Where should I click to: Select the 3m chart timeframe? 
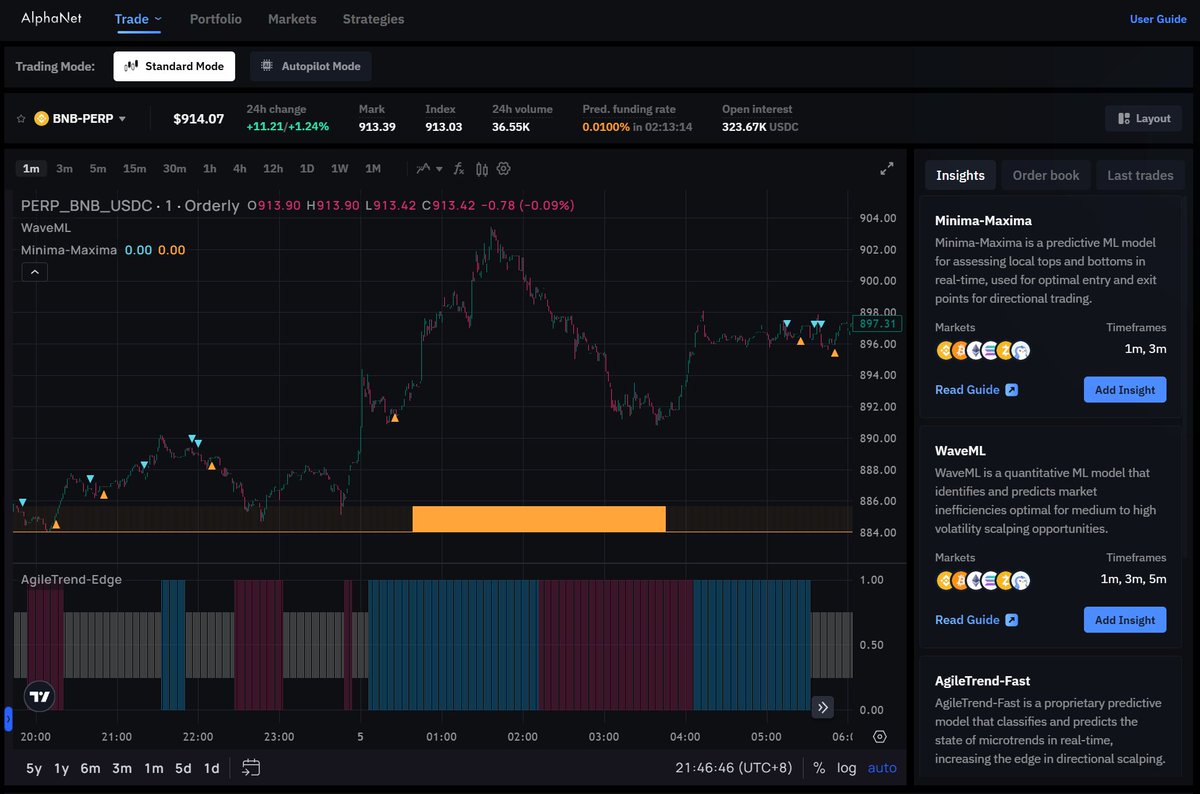(64, 169)
